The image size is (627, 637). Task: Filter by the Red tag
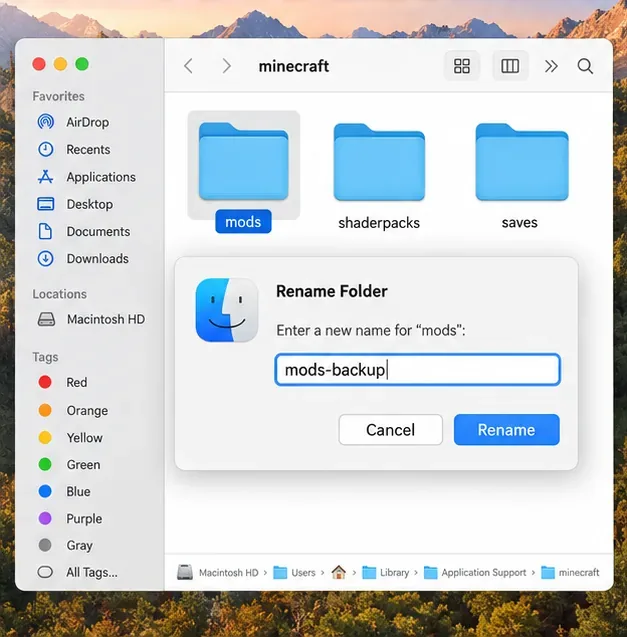click(63, 382)
